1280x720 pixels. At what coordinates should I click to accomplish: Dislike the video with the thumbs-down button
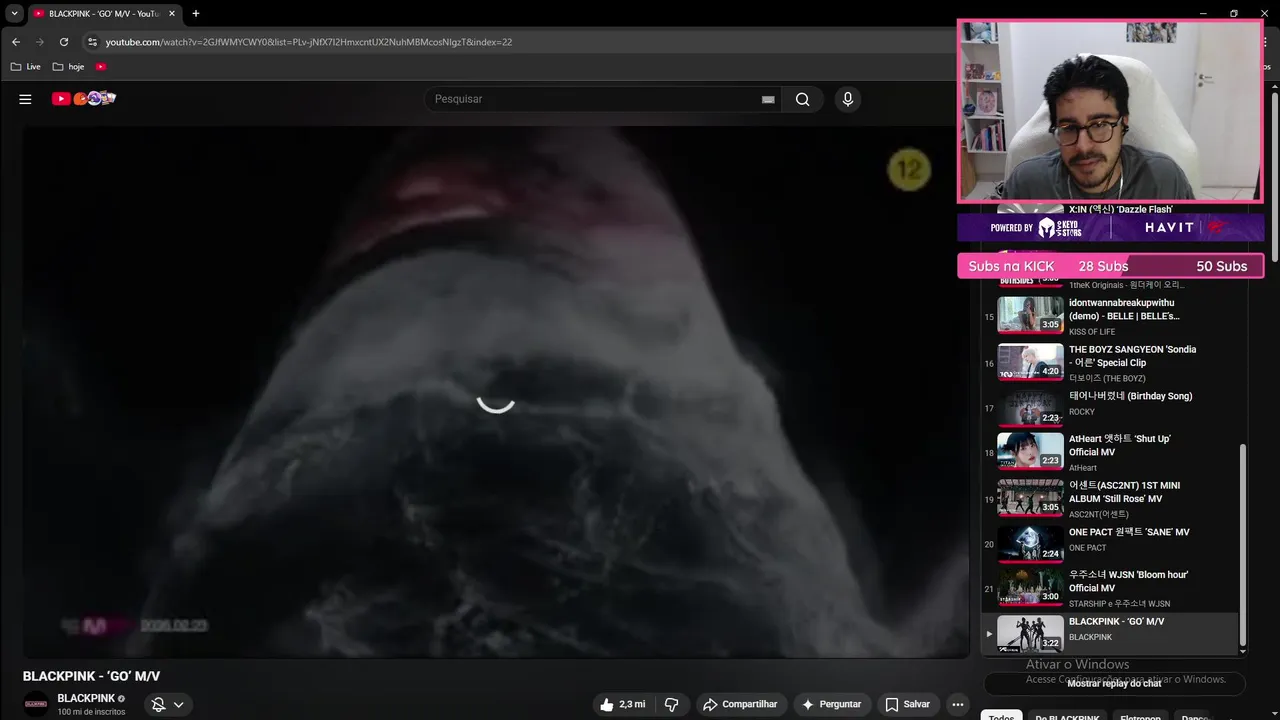click(x=671, y=704)
